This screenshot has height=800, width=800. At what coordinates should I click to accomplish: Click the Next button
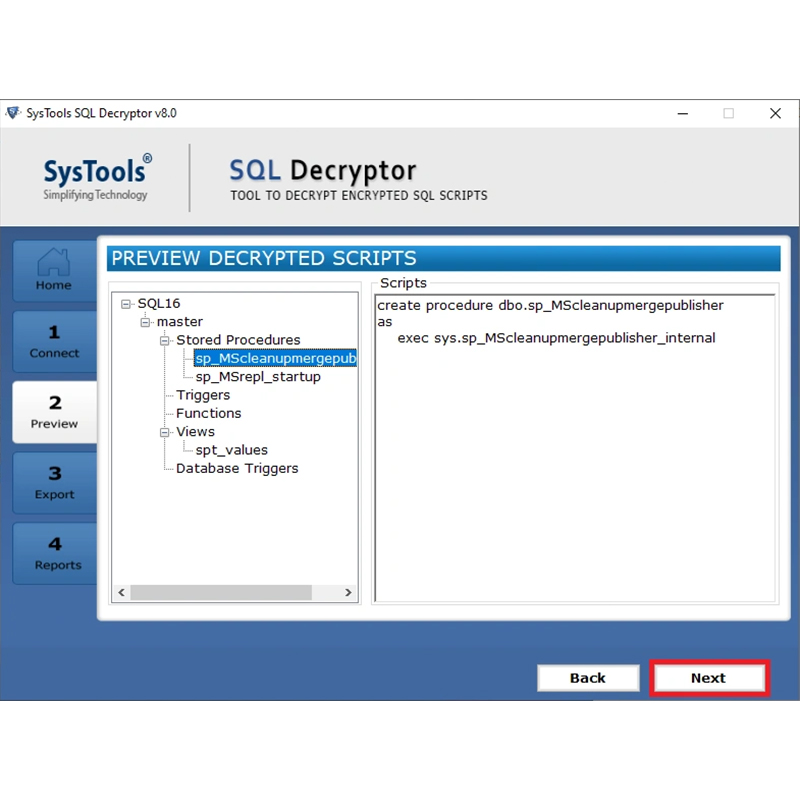coord(709,678)
